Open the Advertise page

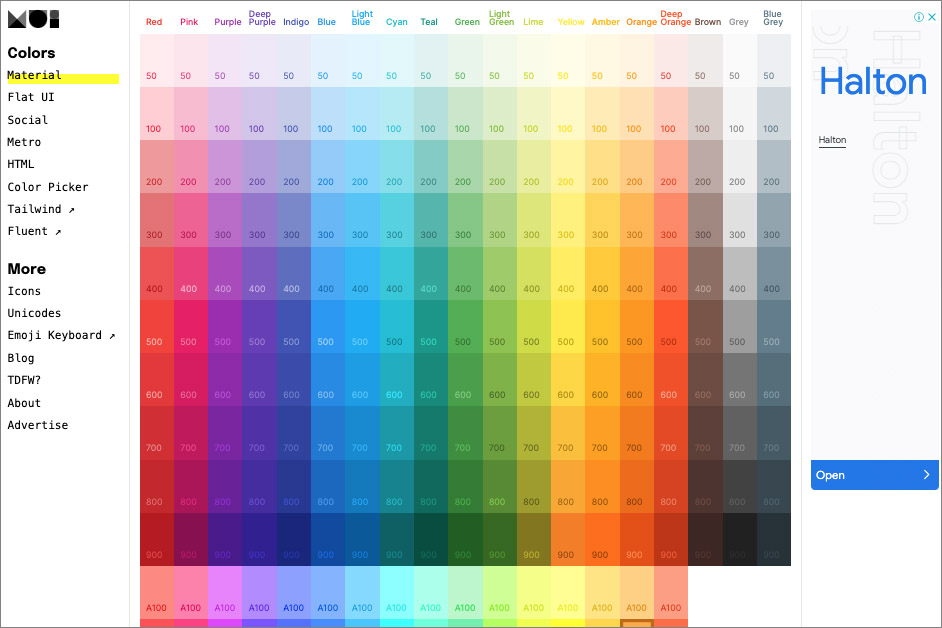click(x=38, y=425)
